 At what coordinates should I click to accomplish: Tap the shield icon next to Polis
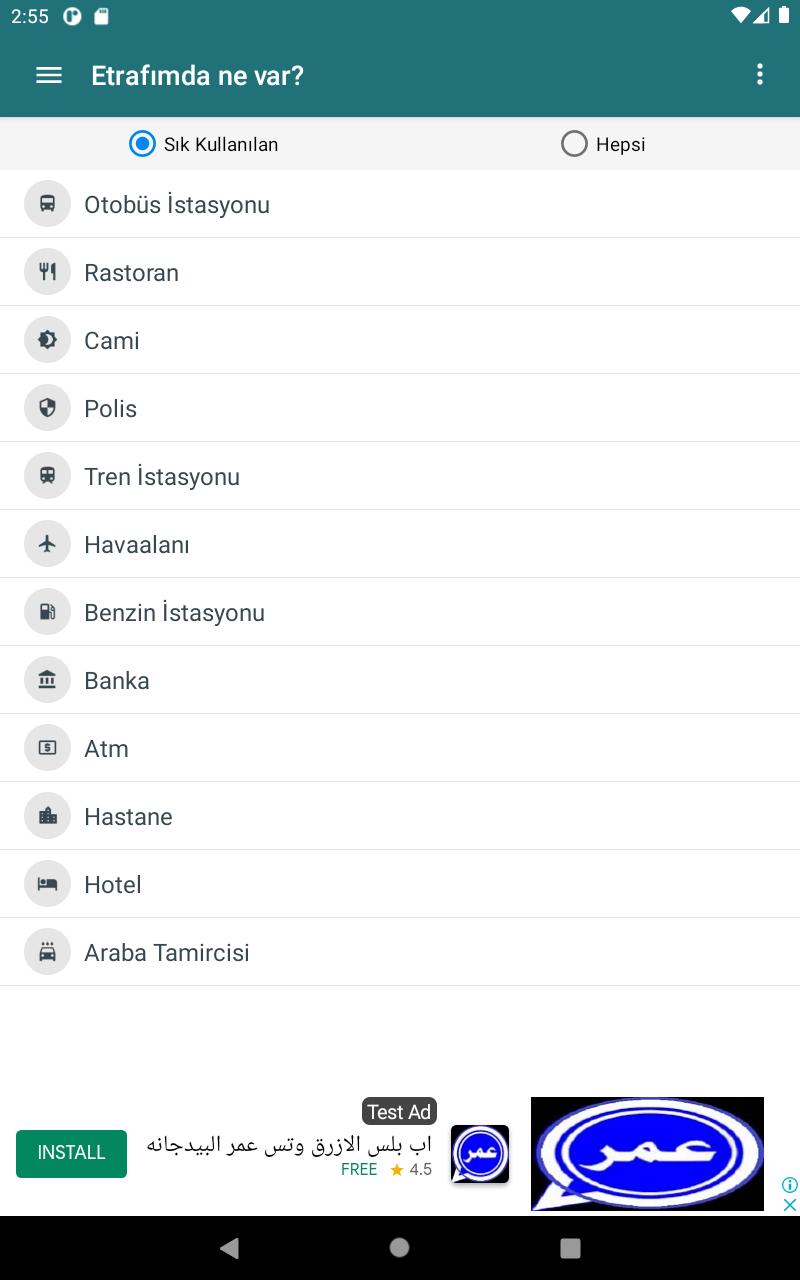coord(48,408)
